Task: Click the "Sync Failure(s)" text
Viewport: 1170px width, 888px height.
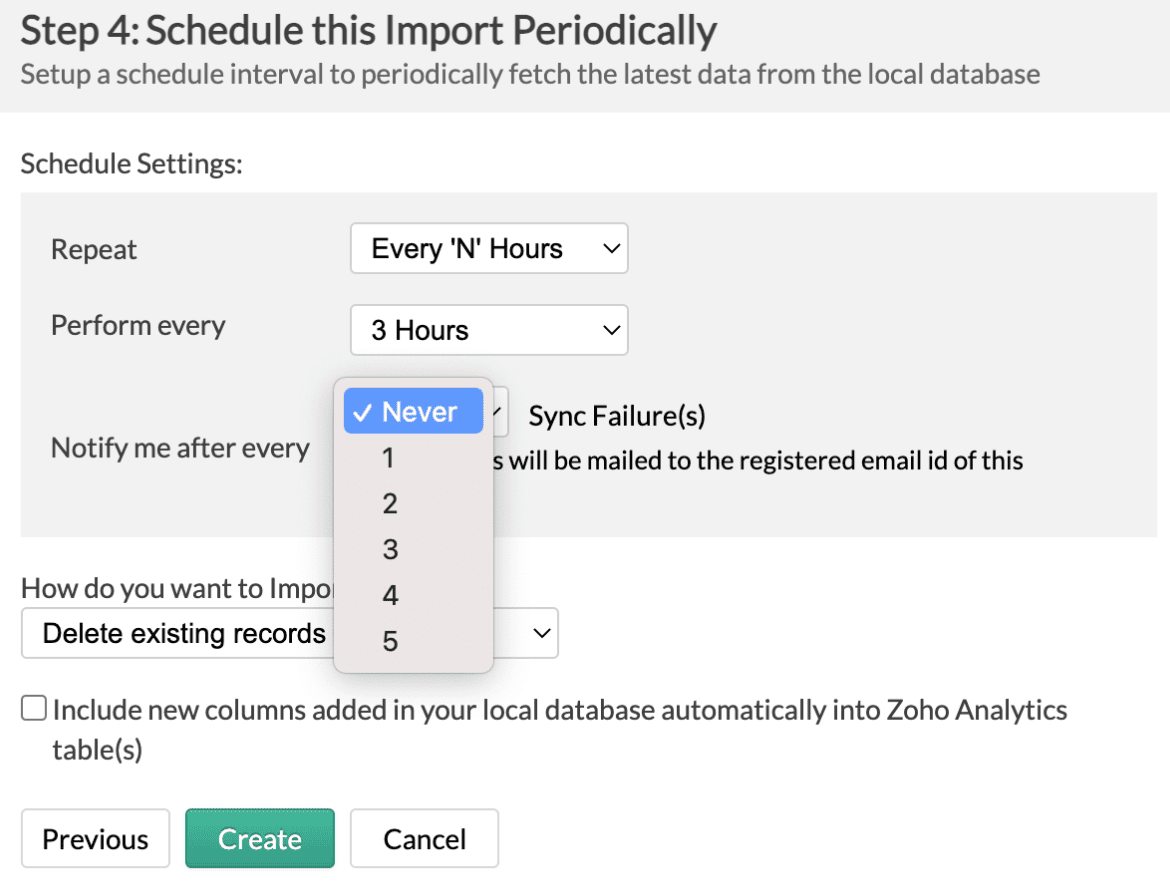Action: pos(617,416)
